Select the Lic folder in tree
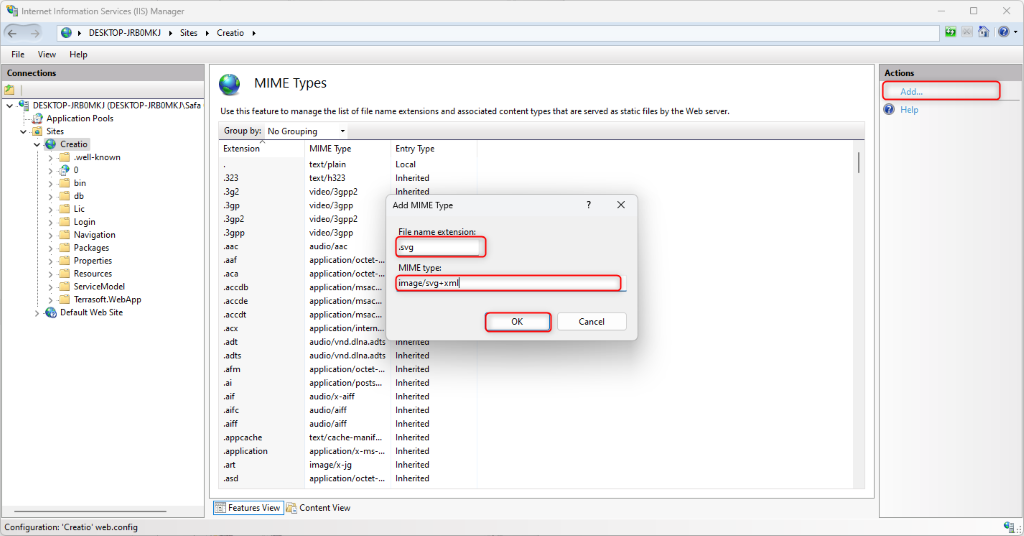1024x536 pixels. (x=79, y=209)
